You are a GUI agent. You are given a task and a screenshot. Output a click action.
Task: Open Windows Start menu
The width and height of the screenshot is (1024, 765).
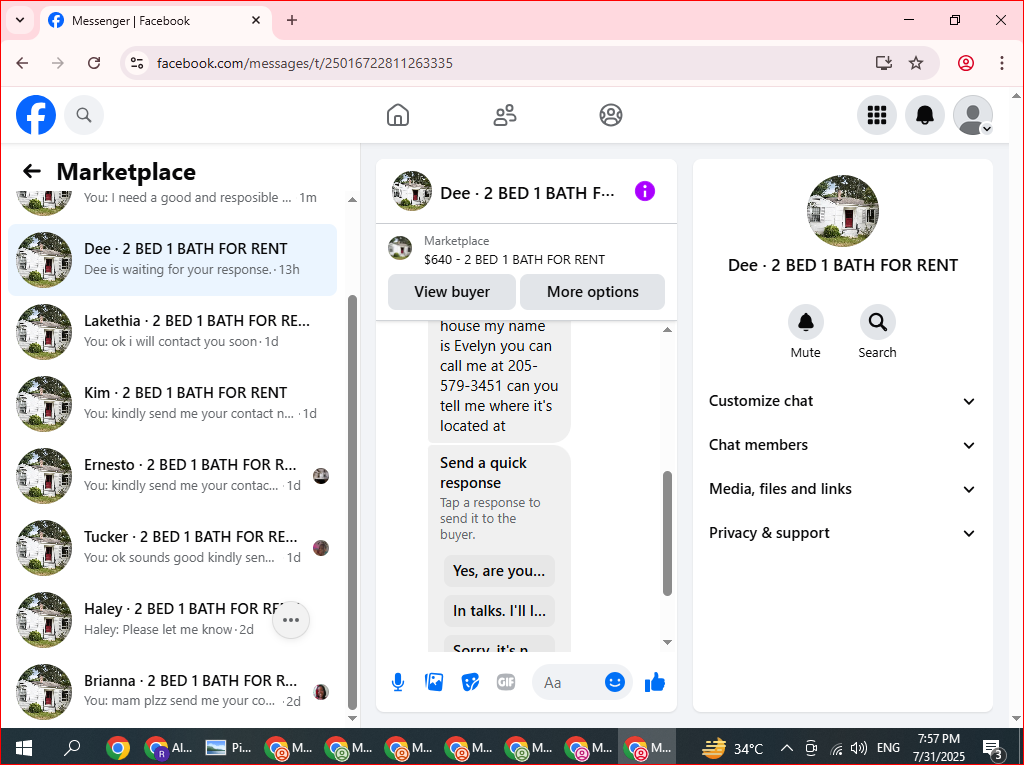coord(24,748)
